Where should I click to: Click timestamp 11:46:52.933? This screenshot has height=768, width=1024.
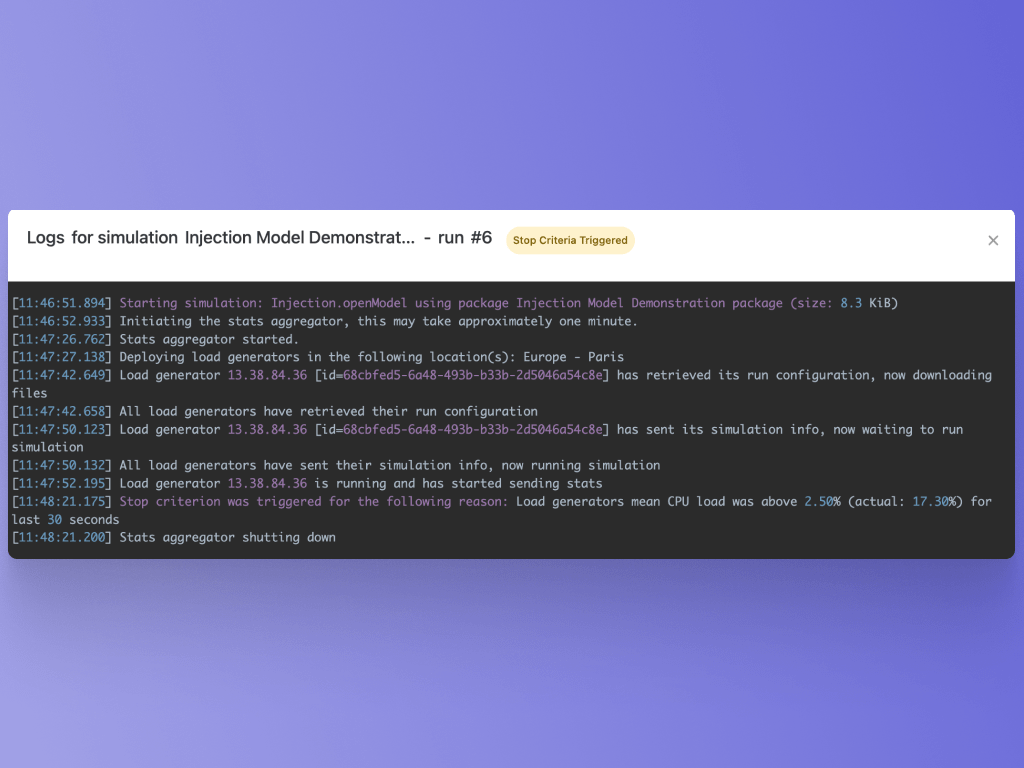61,321
